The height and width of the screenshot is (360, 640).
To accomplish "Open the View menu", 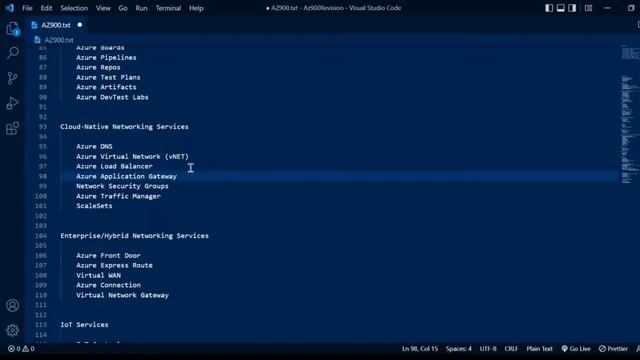I will 103,8.
